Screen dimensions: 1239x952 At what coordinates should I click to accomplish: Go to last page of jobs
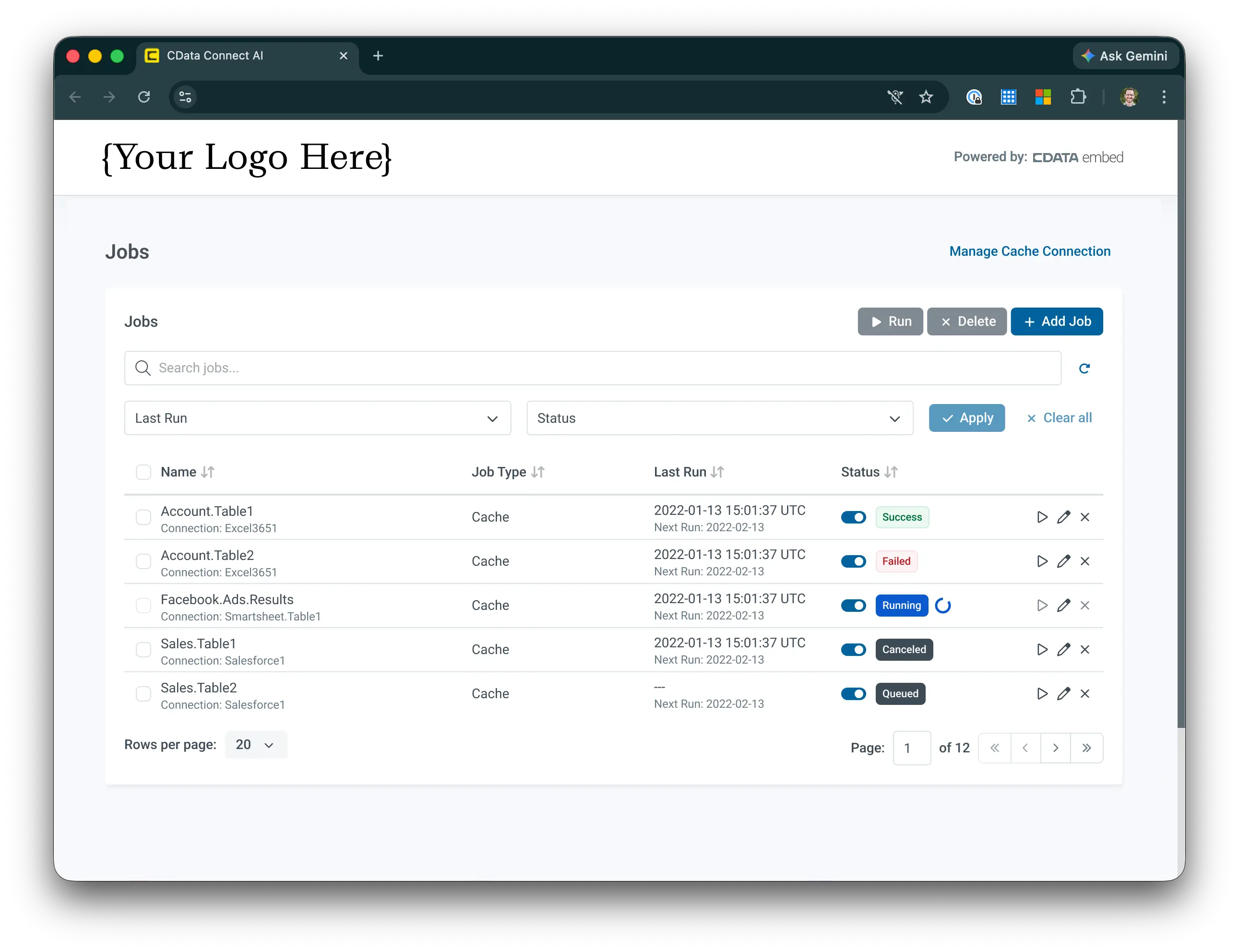tap(1086, 748)
